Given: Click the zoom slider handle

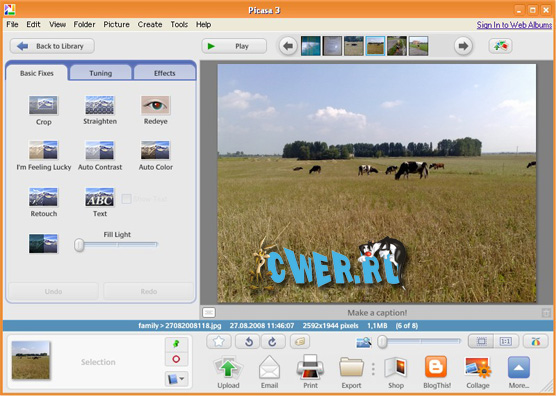Looking at the screenshot, I should (x=382, y=342).
